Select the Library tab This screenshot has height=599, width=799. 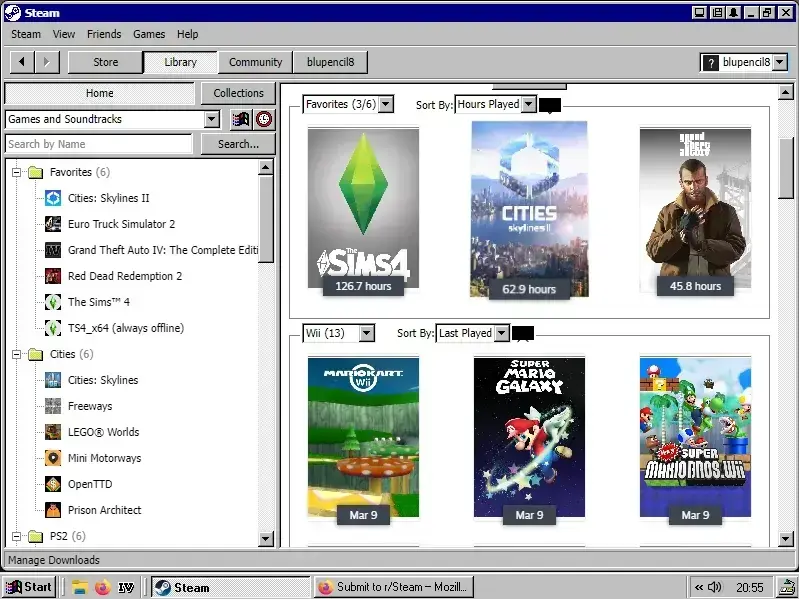(x=180, y=62)
